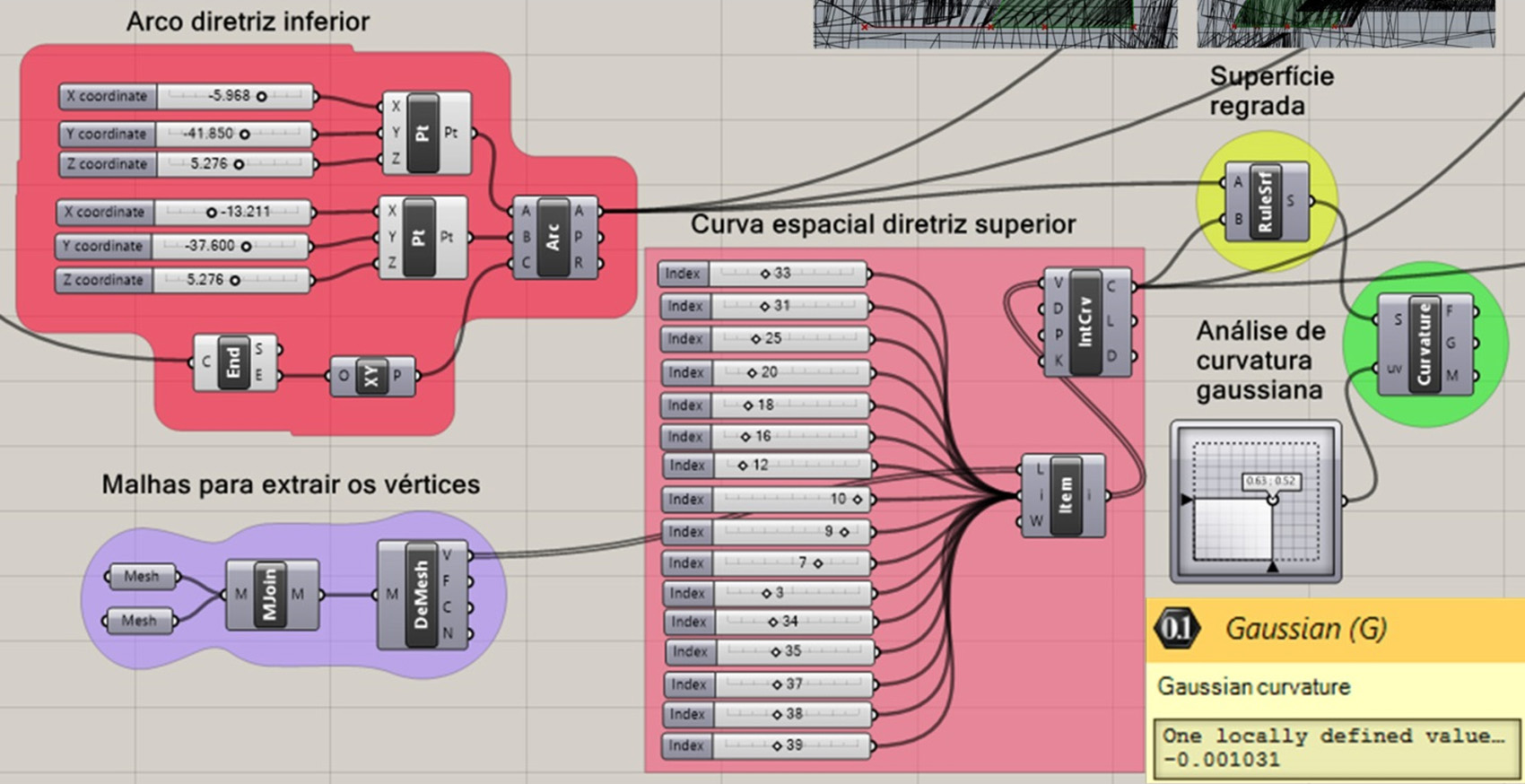Screen dimensions: 1525x784
Task: Click the Y coordinate slider showing -37.600
Action: pyautogui.click(x=230, y=246)
